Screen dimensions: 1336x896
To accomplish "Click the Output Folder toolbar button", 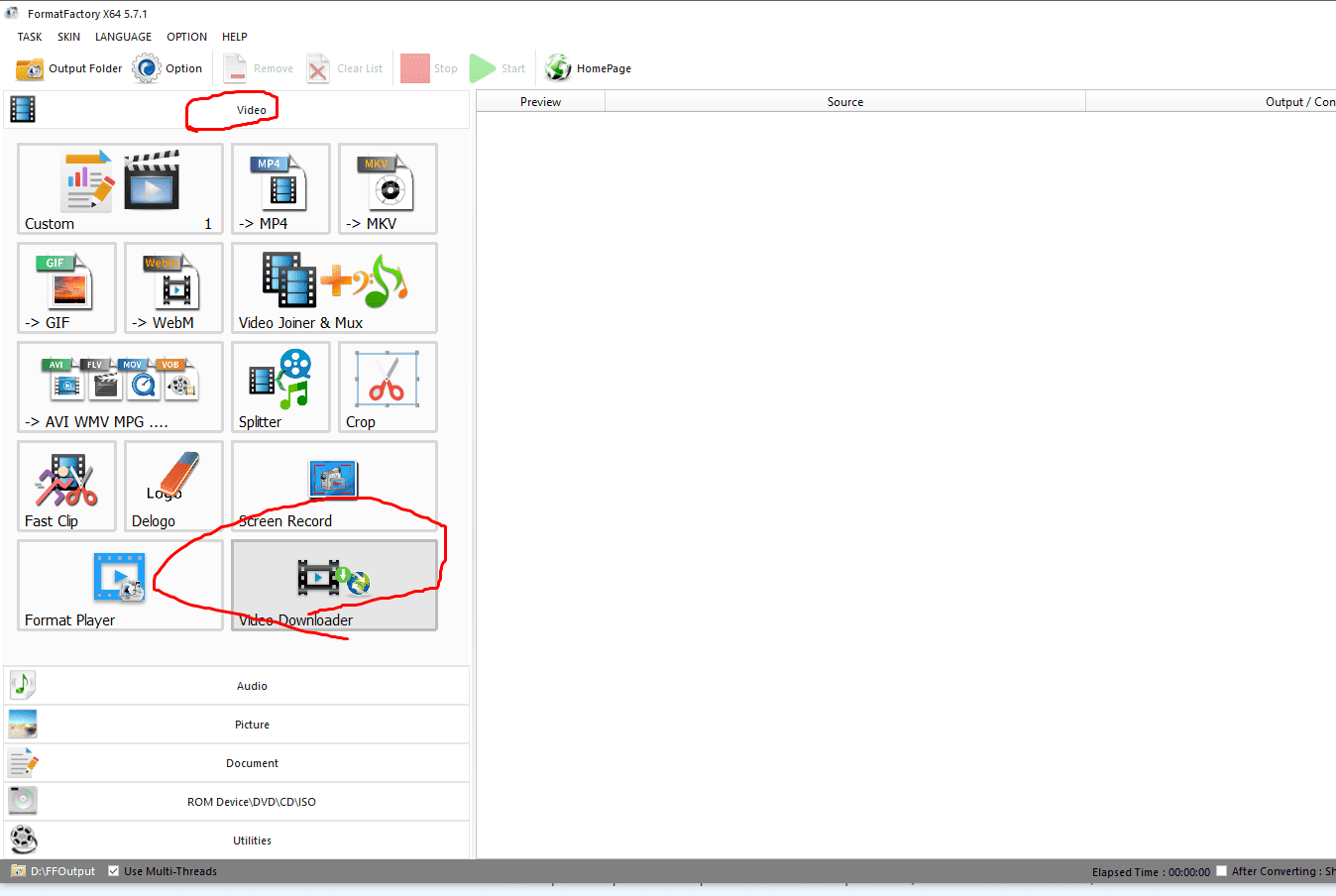I will coord(69,68).
